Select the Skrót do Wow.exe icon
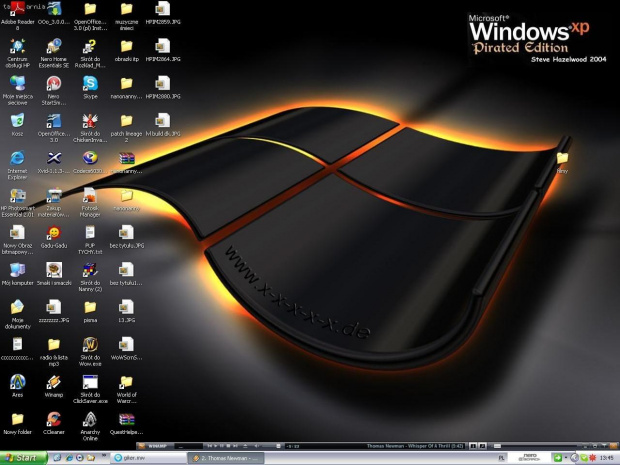This screenshot has height=465, width=620. (x=90, y=351)
